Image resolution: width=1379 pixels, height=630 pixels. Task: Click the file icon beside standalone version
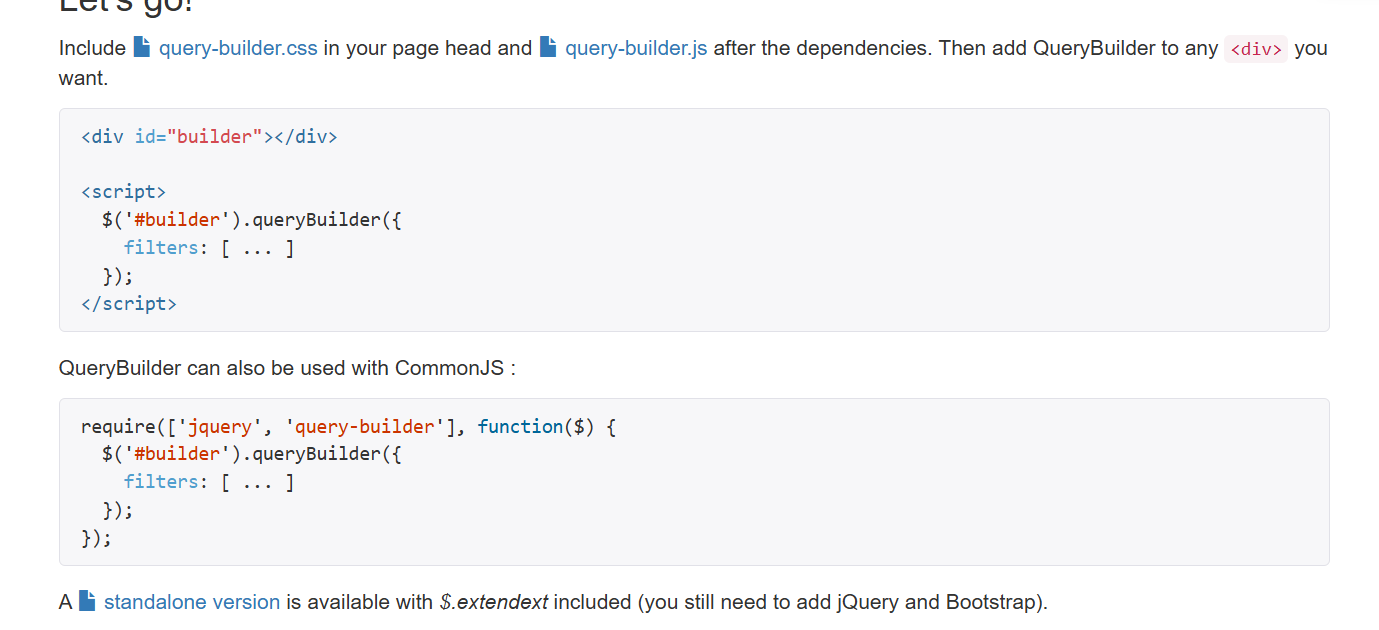tap(87, 601)
